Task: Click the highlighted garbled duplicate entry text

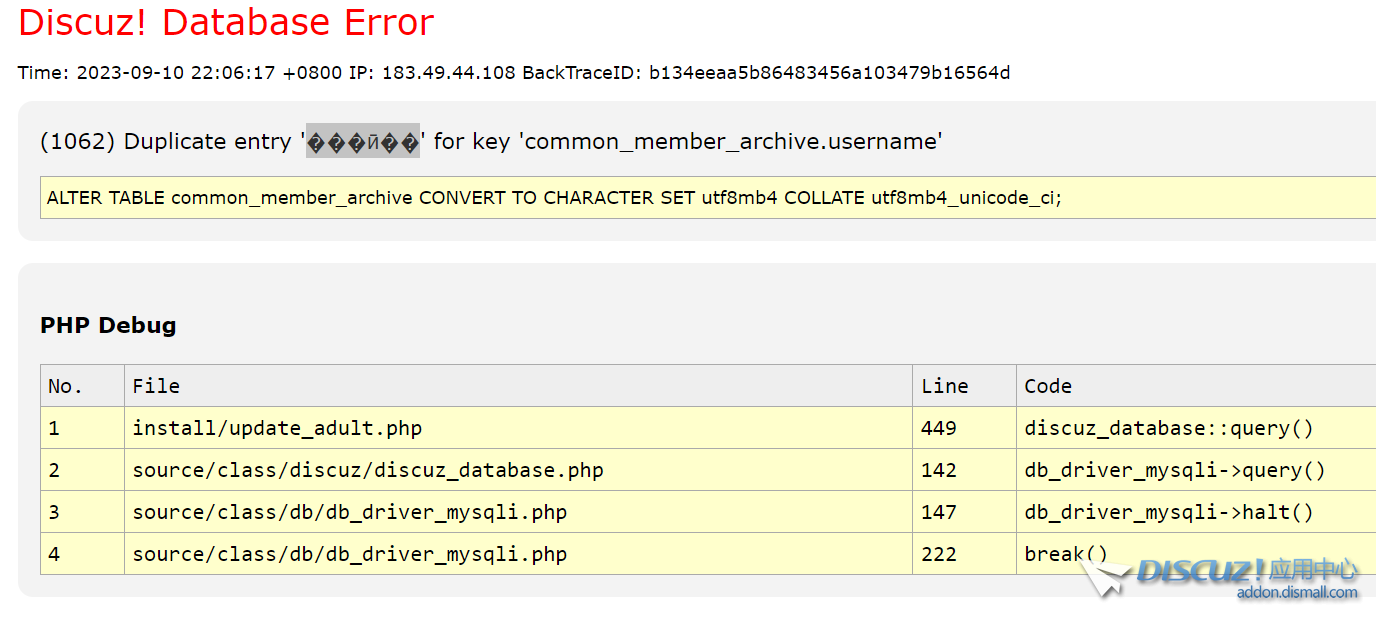Action: click(363, 142)
